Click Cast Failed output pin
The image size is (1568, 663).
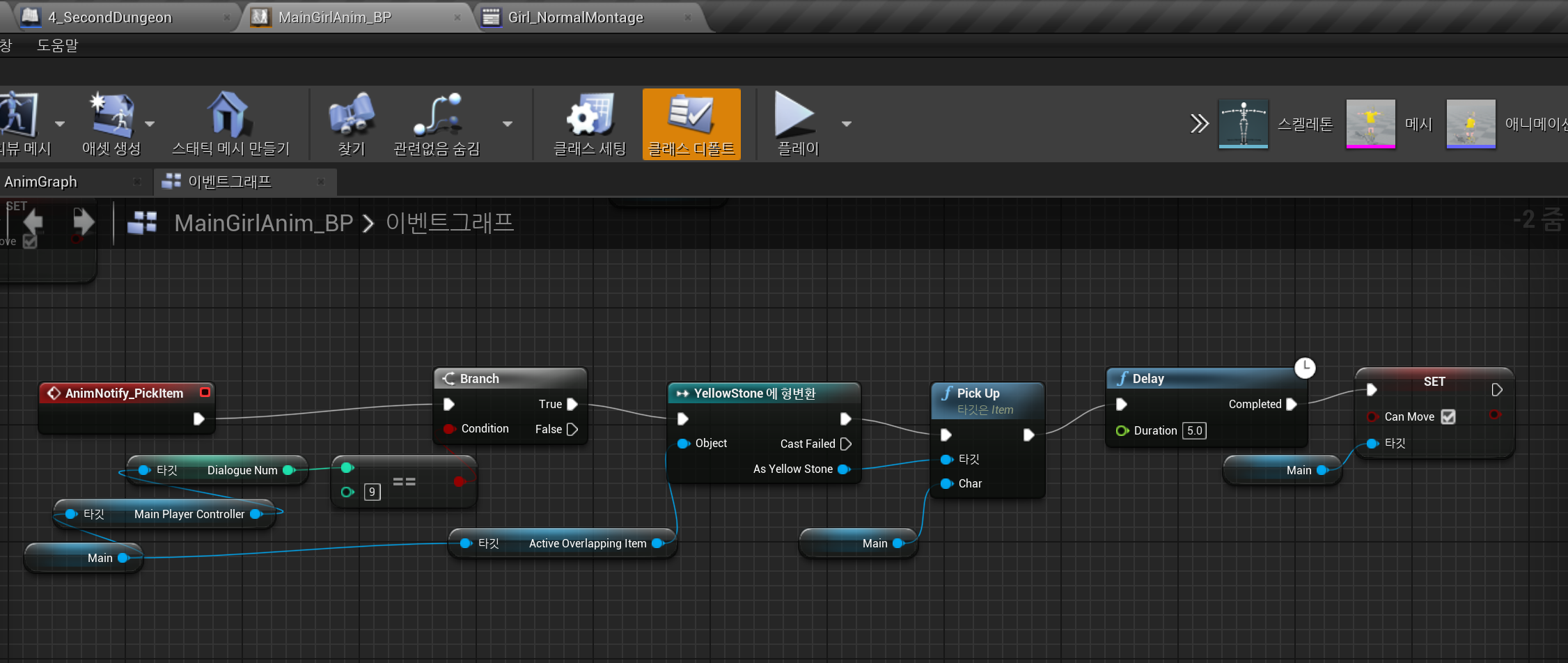846,444
